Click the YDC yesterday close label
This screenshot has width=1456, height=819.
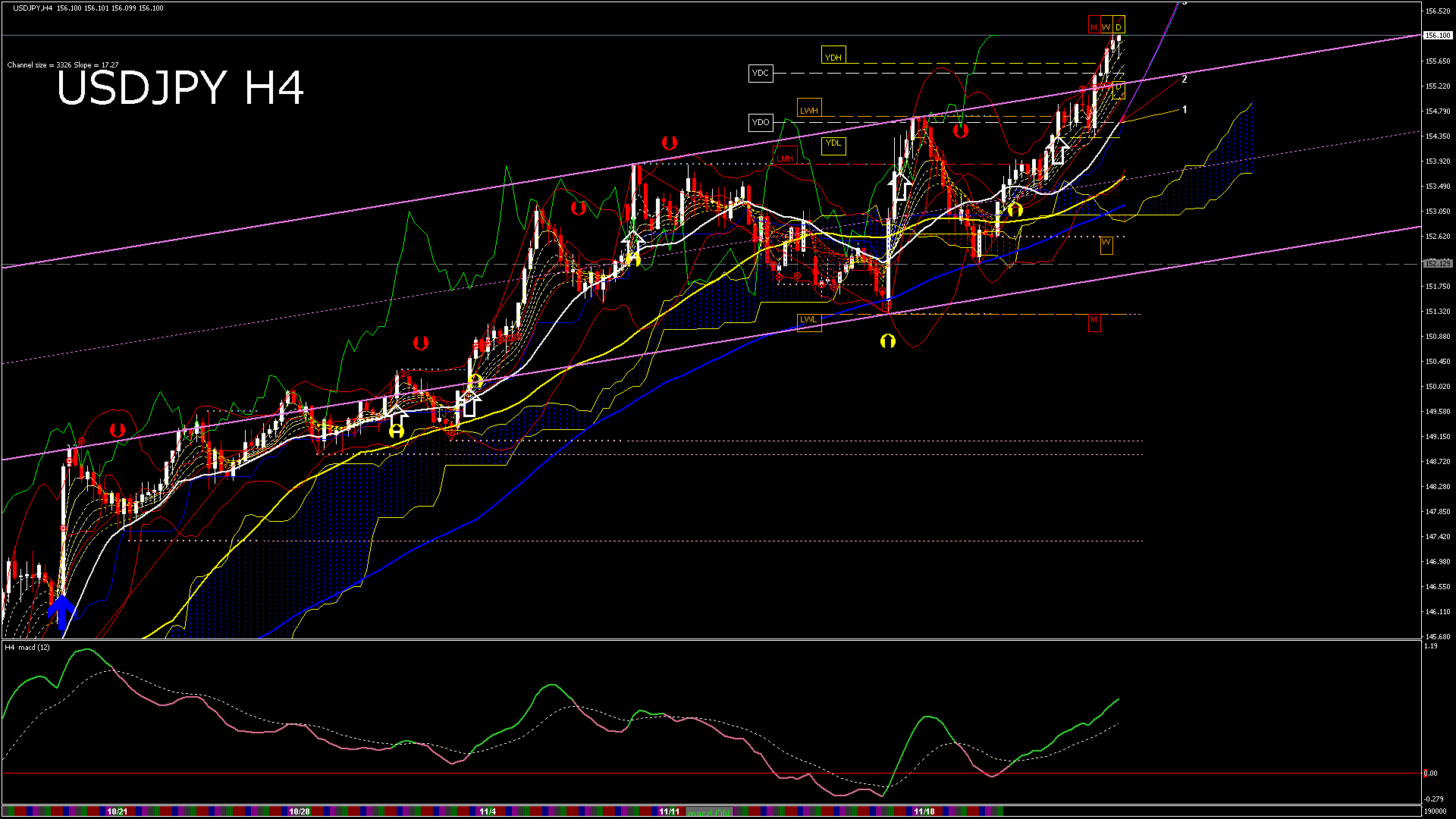tap(760, 74)
